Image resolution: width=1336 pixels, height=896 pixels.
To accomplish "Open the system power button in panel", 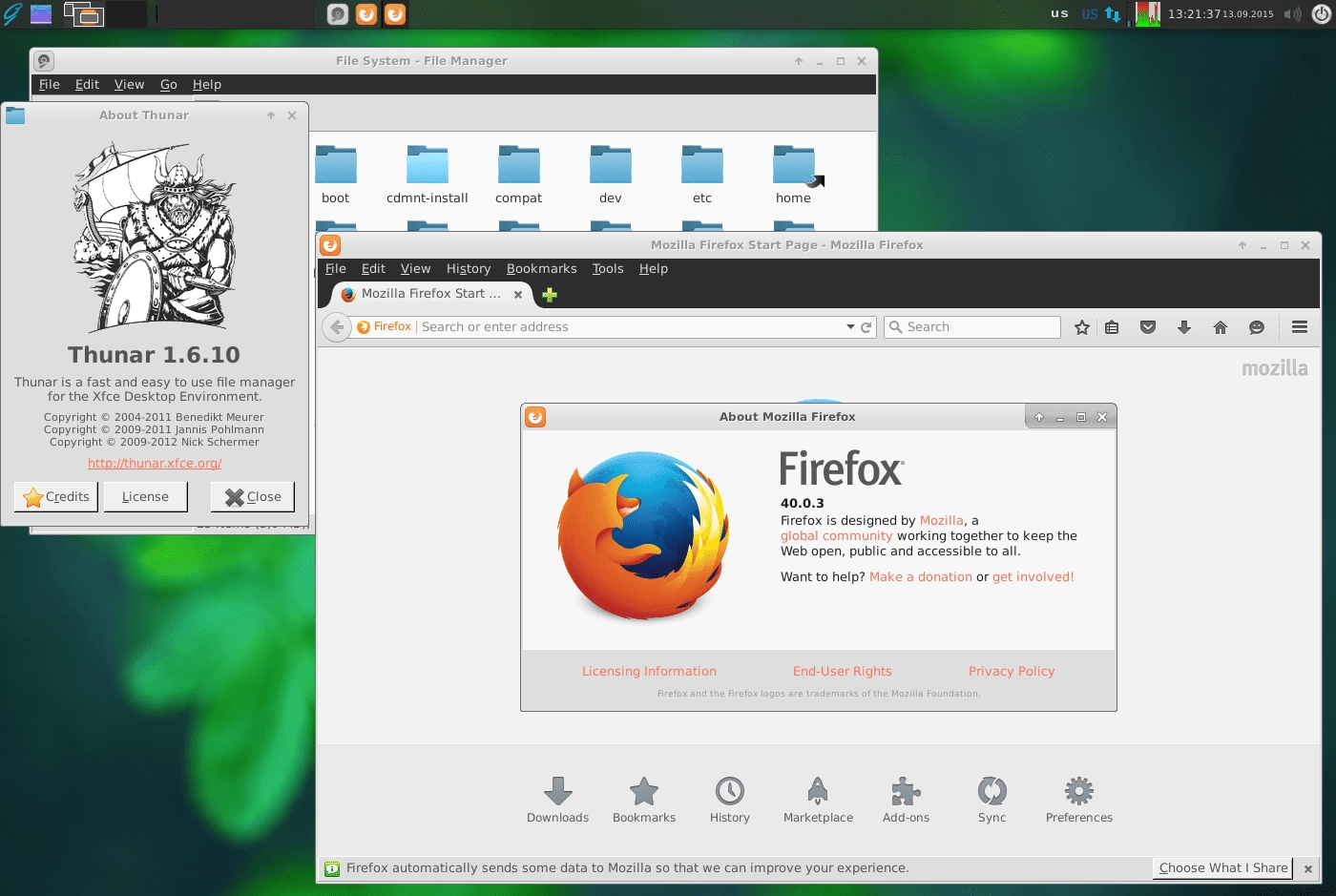I will (x=1321, y=14).
